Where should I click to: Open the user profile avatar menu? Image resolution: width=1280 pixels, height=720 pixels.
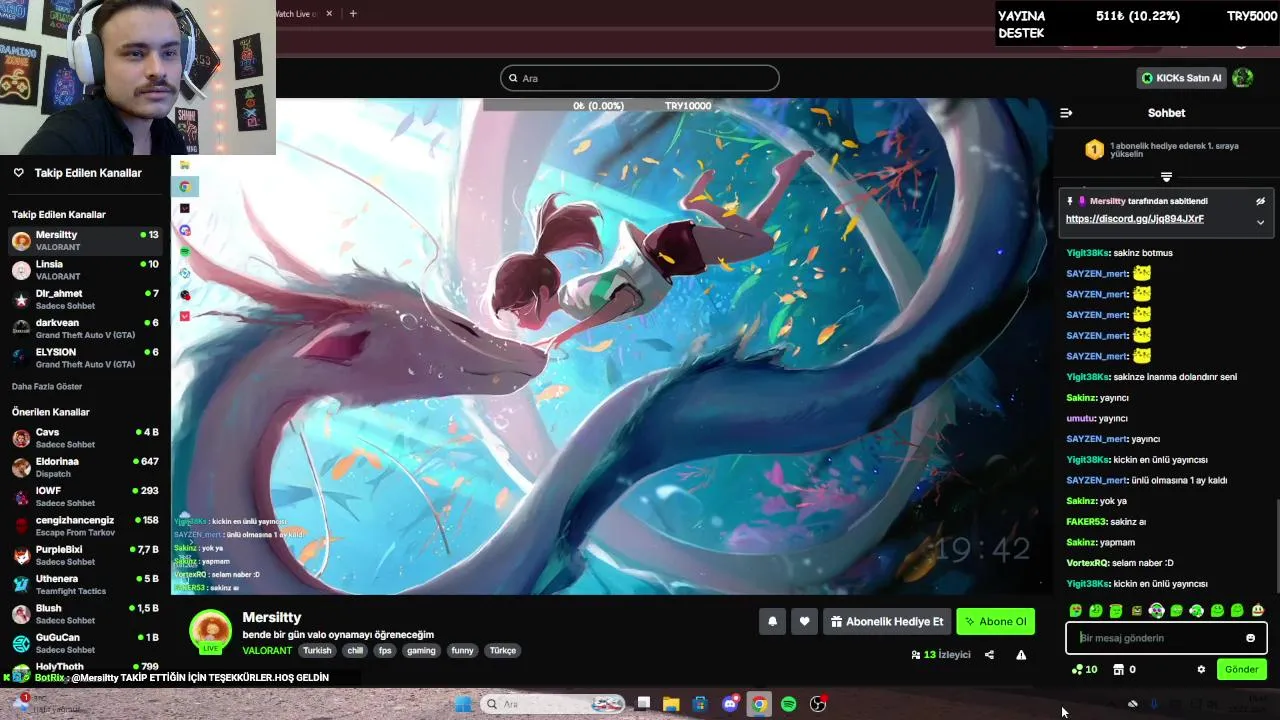tap(1243, 77)
